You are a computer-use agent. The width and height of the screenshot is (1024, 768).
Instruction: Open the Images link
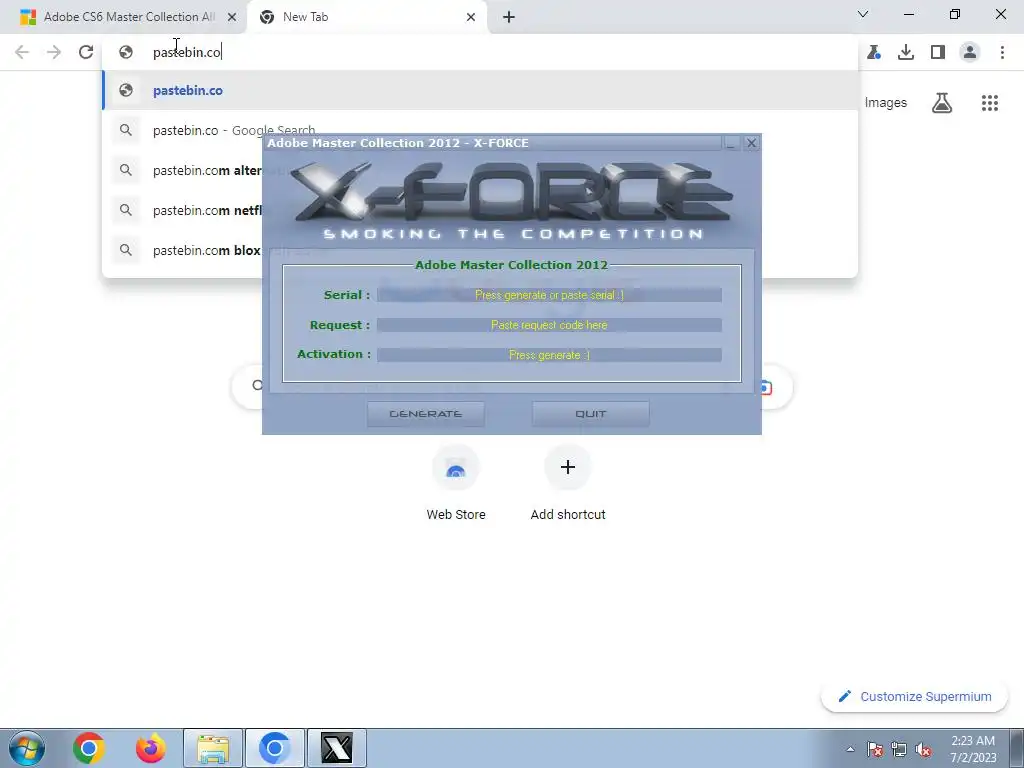886,103
